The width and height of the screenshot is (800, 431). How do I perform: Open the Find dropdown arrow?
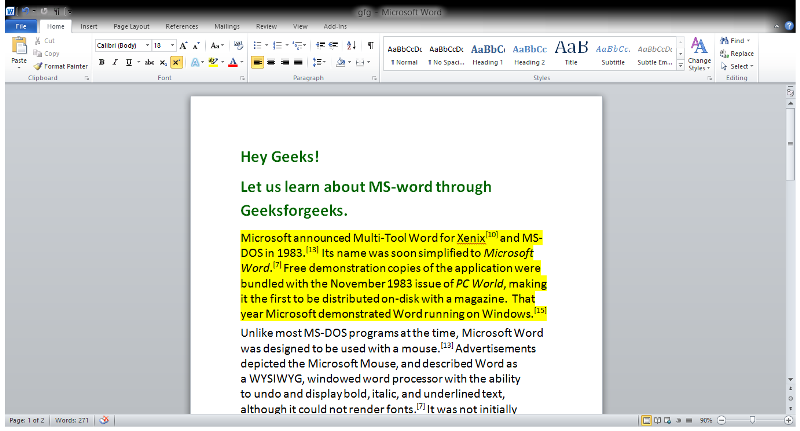tap(748, 41)
